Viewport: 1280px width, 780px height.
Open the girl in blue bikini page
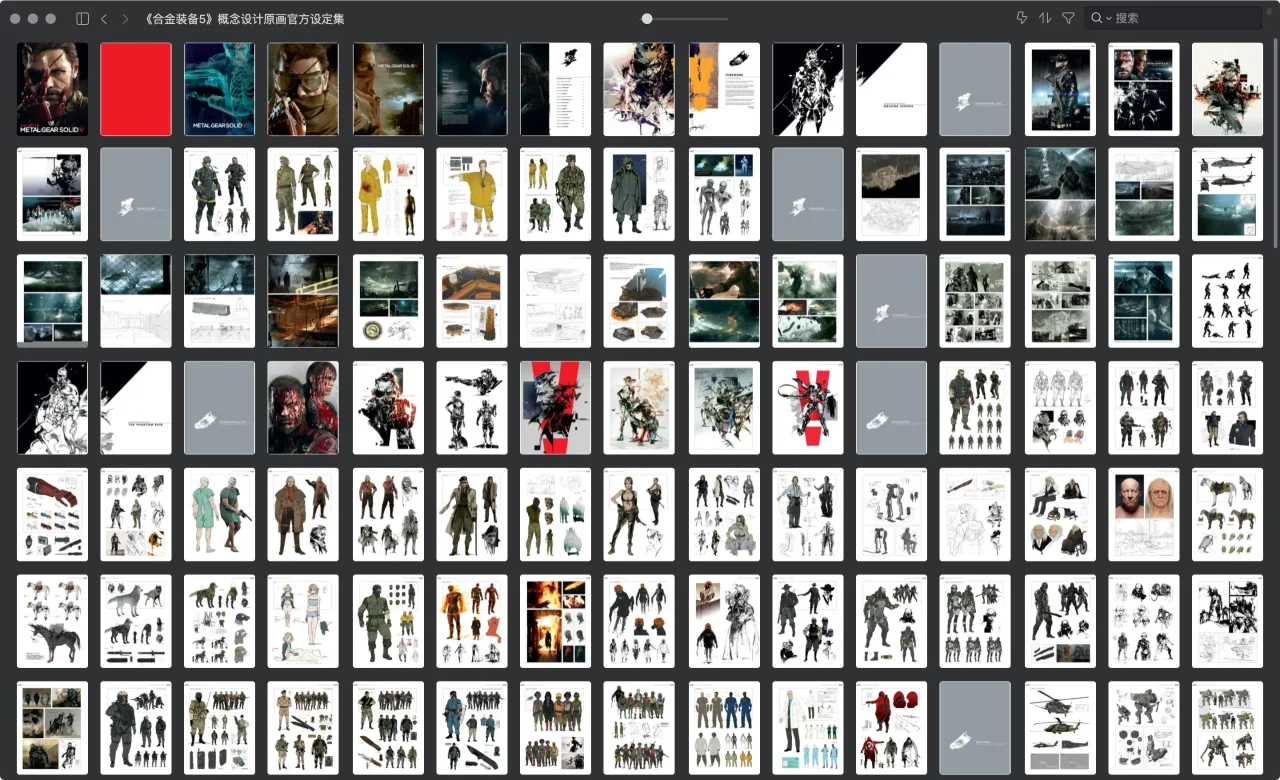point(303,621)
